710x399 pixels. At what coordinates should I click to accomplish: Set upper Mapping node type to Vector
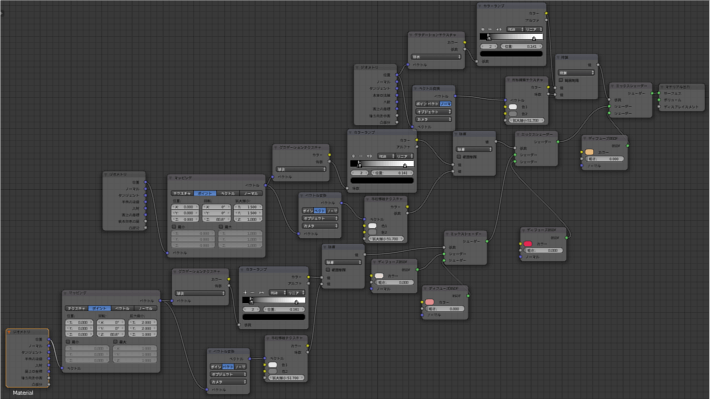(x=227, y=193)
